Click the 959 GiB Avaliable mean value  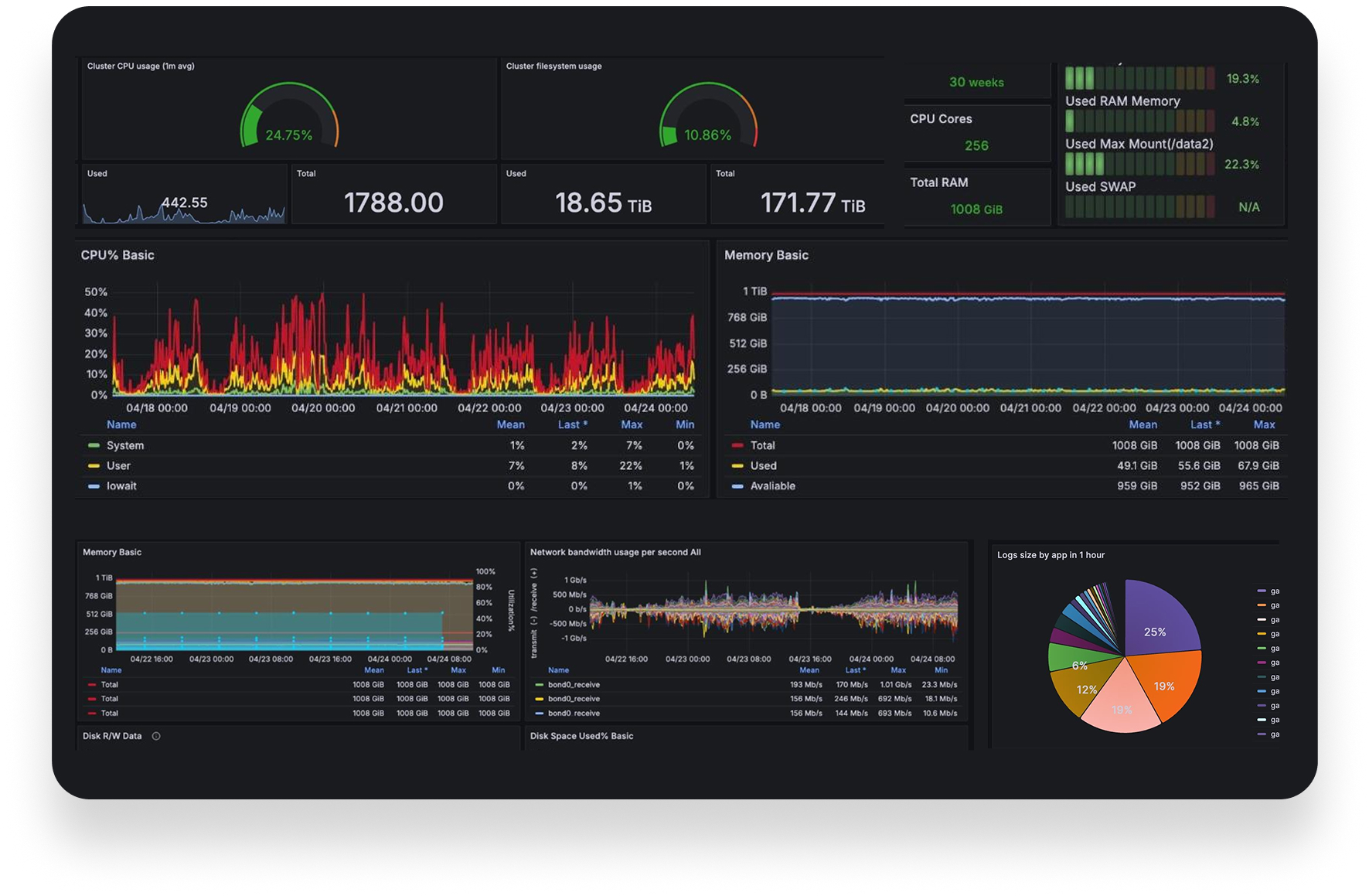[x=1137, y=485]
